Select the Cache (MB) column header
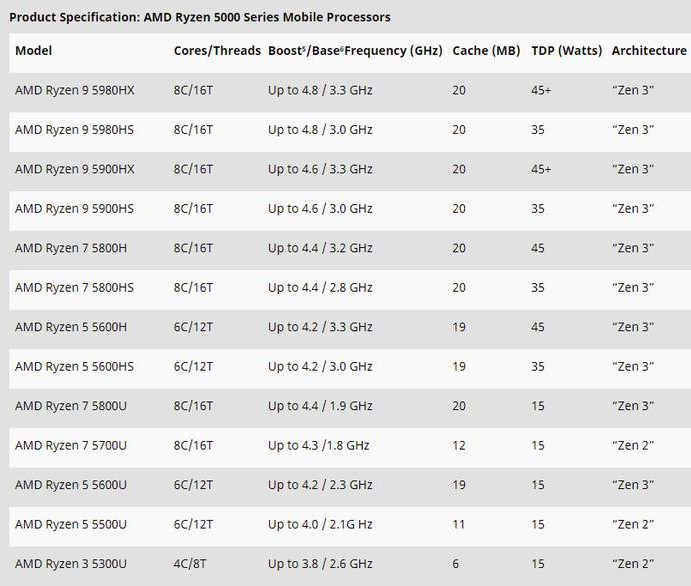 click(486, 51)
